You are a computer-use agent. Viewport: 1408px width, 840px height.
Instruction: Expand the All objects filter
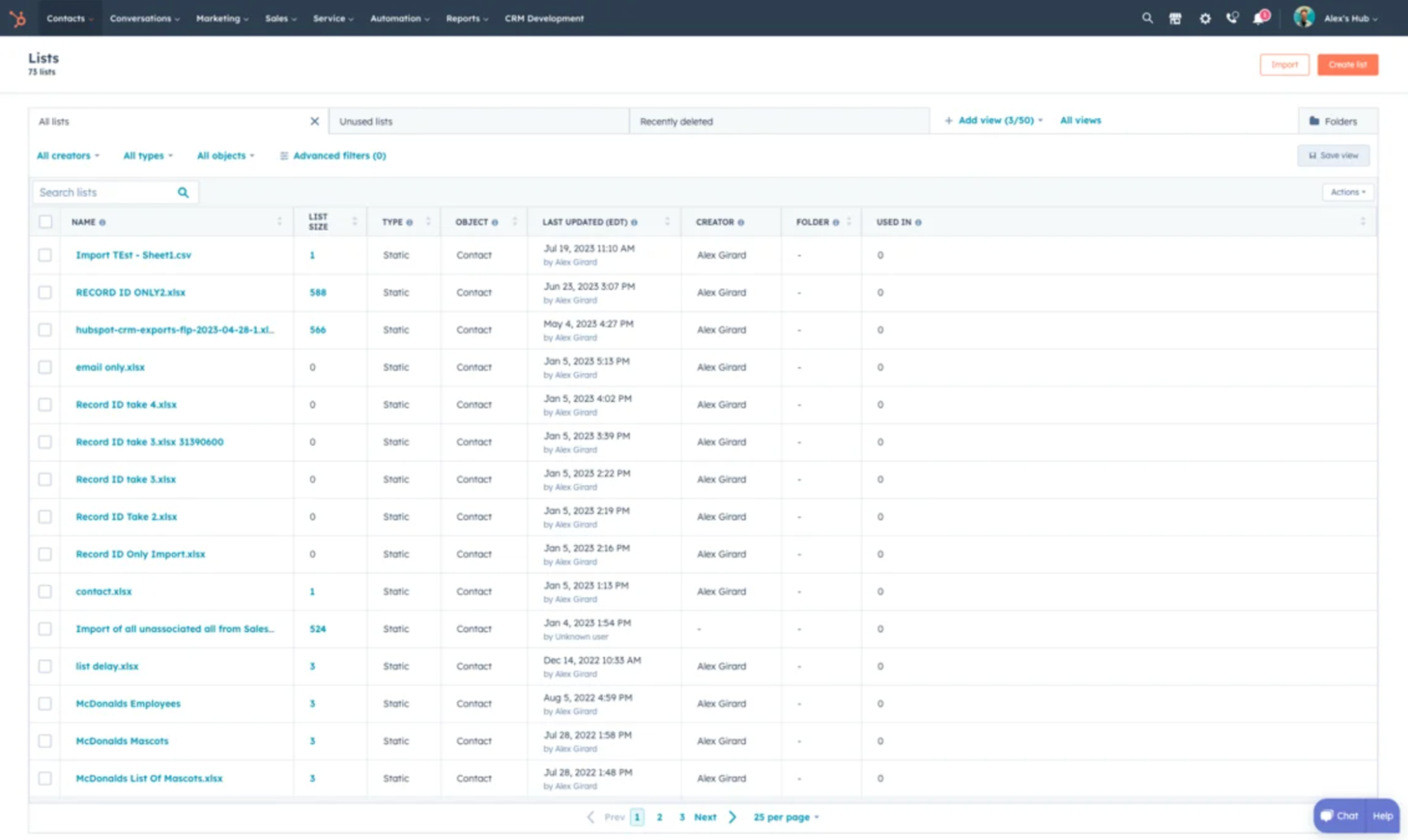(225, 156)
